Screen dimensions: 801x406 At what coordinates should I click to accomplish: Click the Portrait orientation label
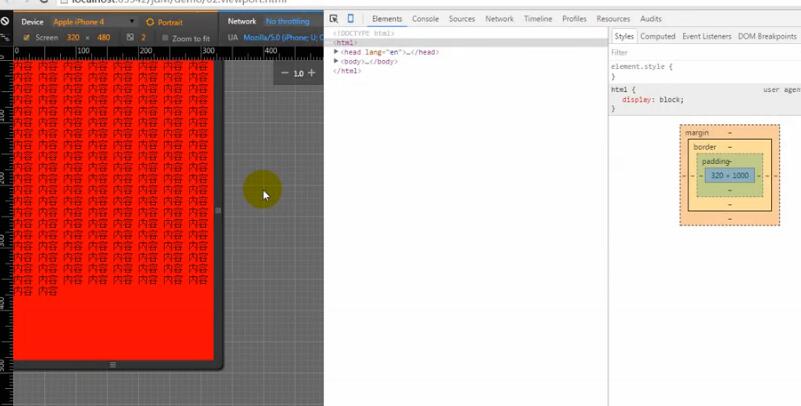click(170, 22)
